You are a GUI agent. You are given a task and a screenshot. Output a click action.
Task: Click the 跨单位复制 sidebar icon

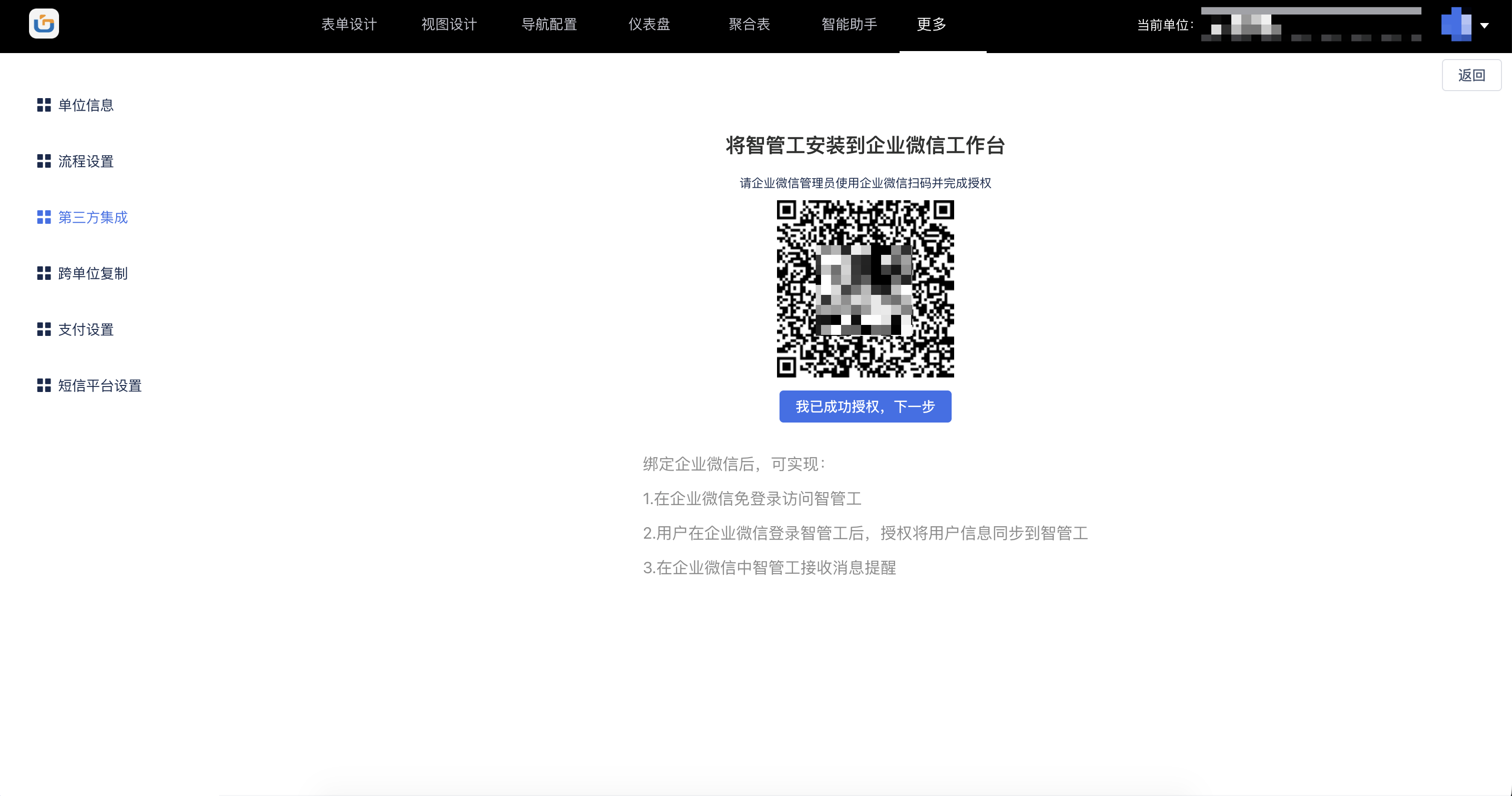click(43, 272)
